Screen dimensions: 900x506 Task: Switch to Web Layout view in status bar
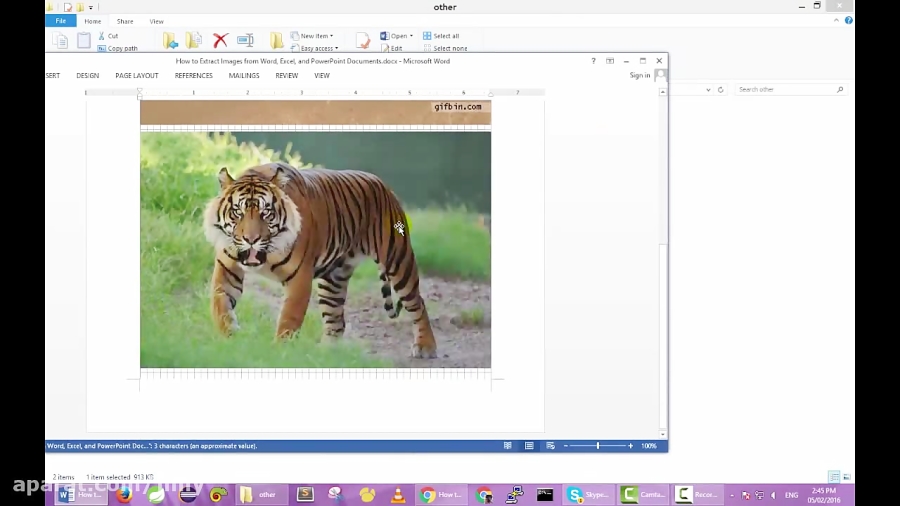pyautogui.click(x=550, y=446)
